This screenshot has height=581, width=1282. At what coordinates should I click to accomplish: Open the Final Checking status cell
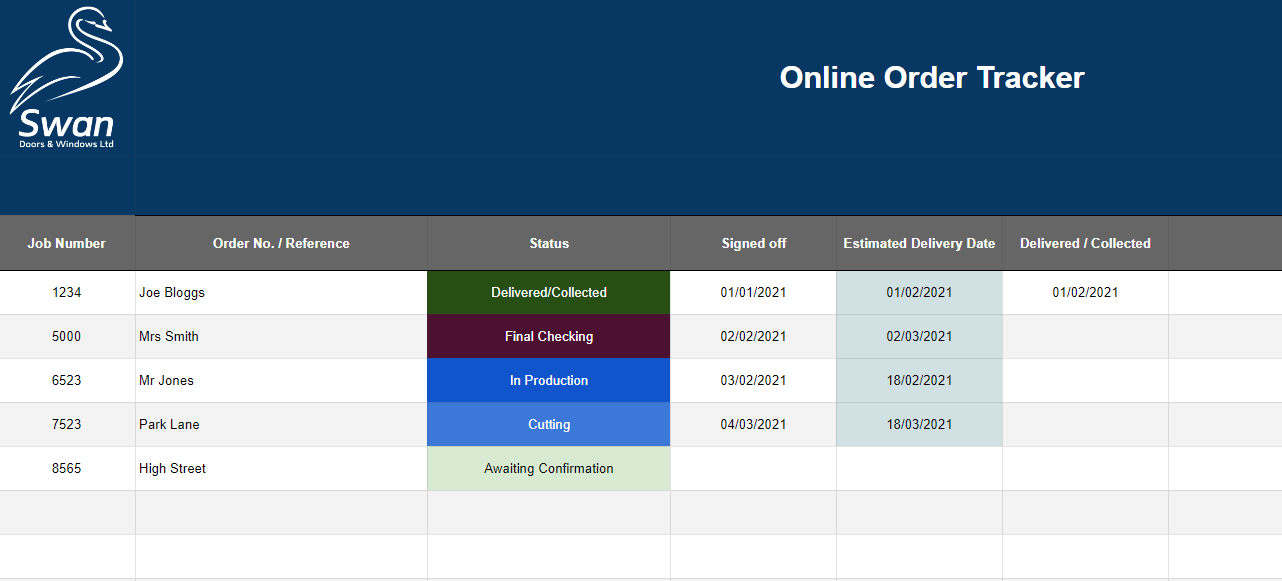pos(549,337)
